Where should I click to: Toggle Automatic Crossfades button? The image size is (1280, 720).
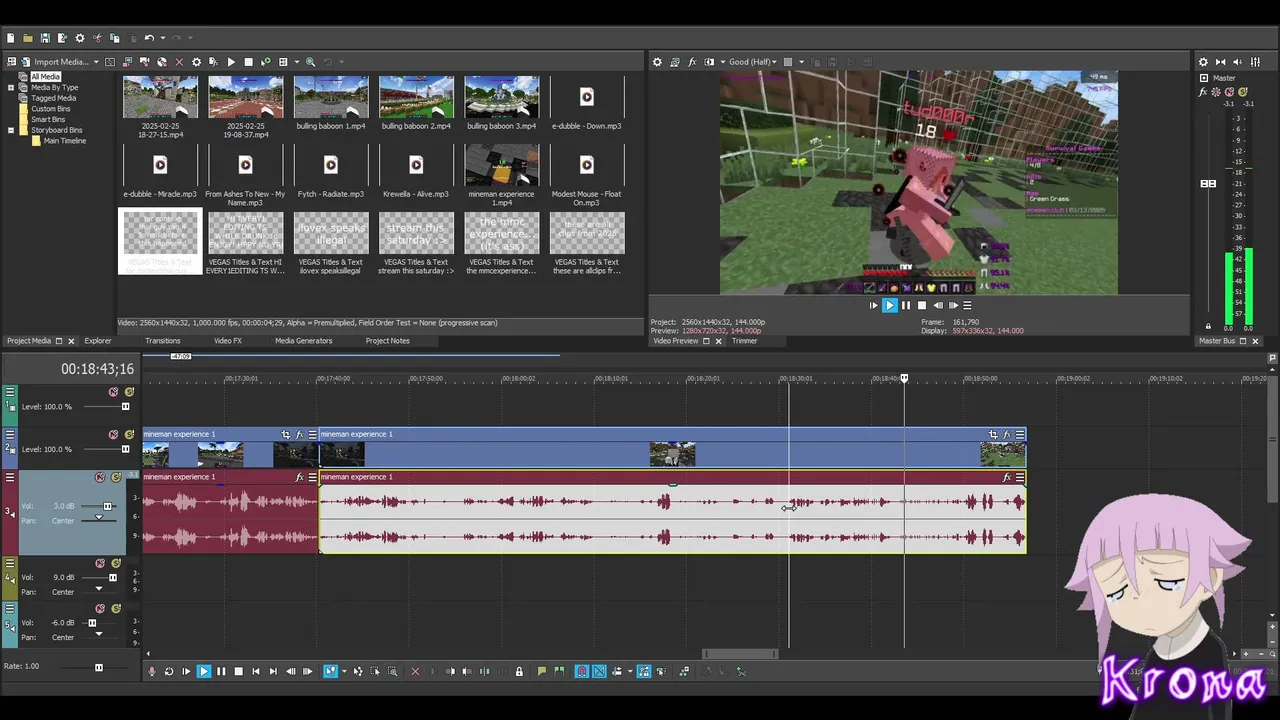(599, 671)
